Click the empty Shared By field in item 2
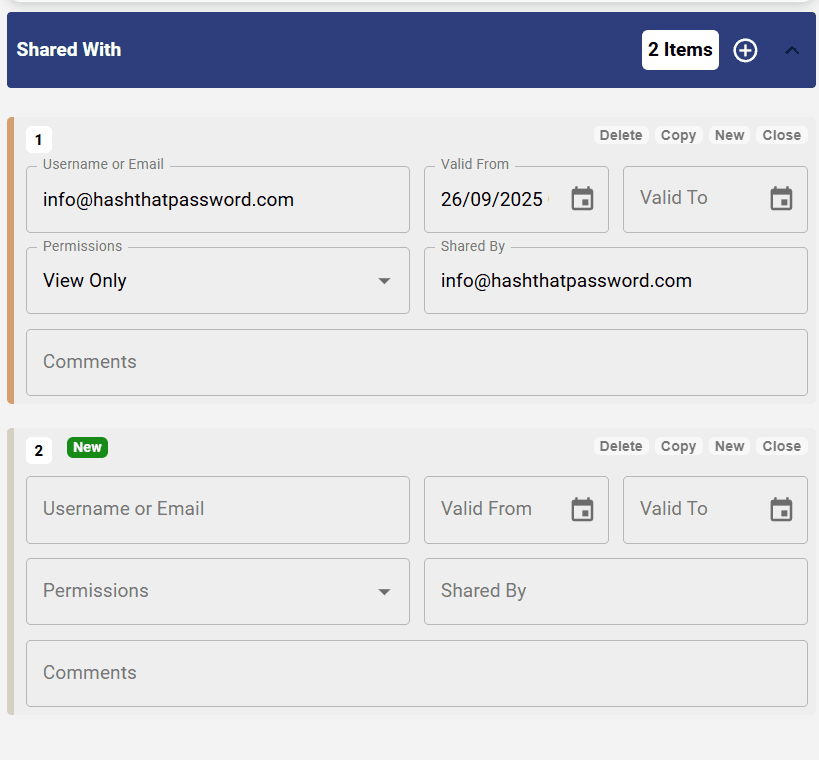819x760 pixels. (x=615, y=591)
